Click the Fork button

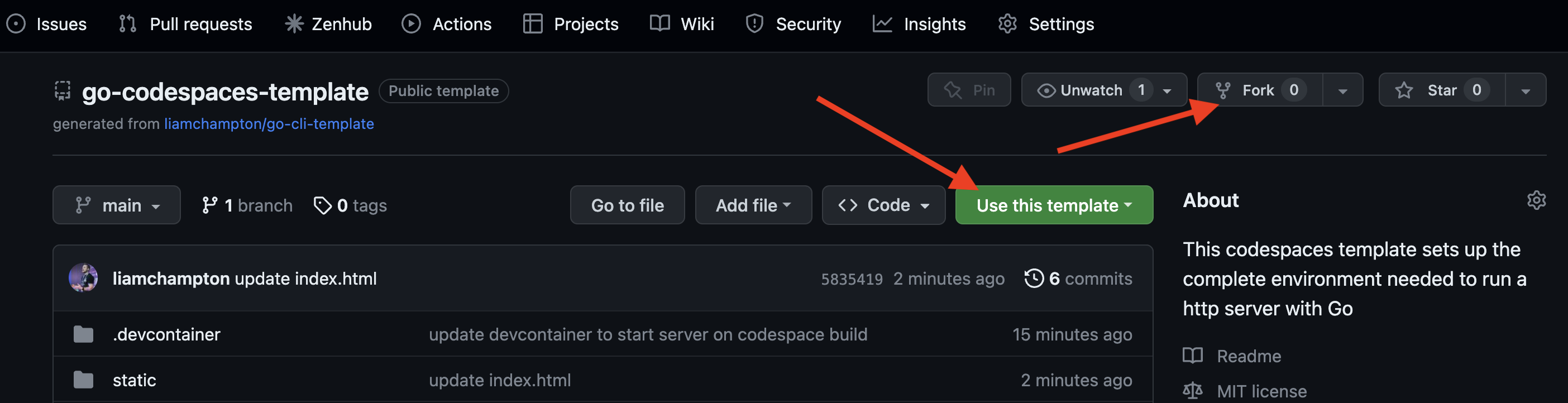1260,90
